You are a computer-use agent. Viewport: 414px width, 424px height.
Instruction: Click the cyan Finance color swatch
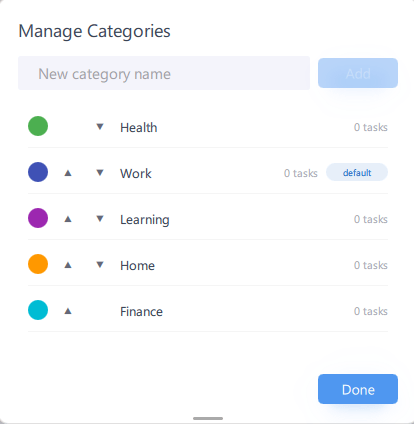click(x=38, y=310)
